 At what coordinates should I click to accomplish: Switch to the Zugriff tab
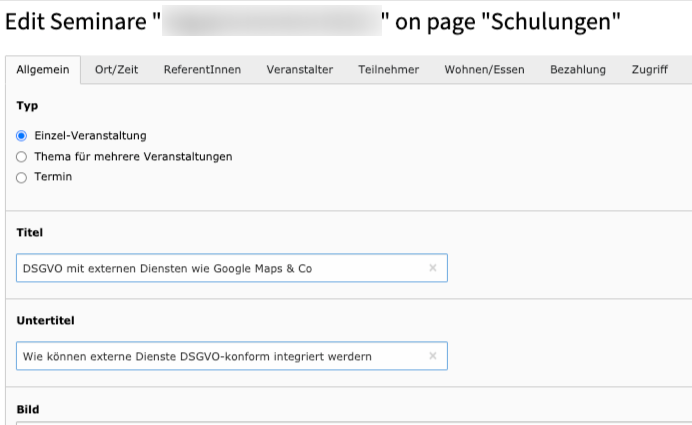click(649, 70)
